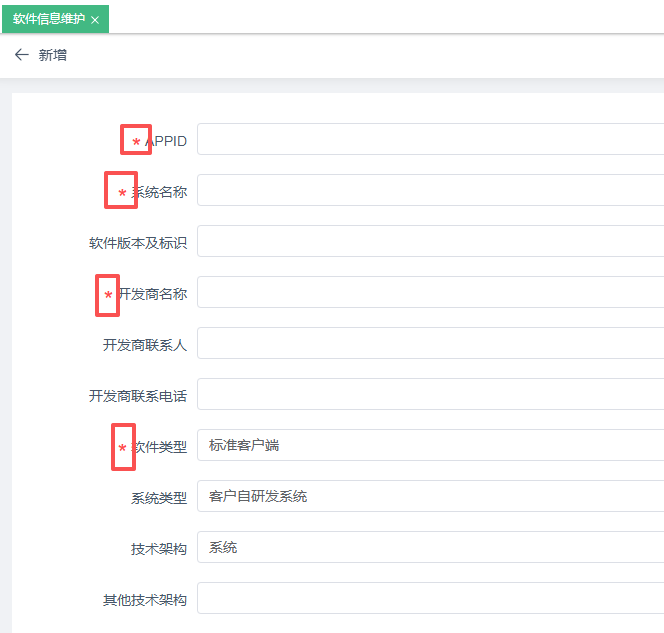Screen dimensions: 664x633
Task: Click the 其他技术架构 input field
Action: point(430,598)
